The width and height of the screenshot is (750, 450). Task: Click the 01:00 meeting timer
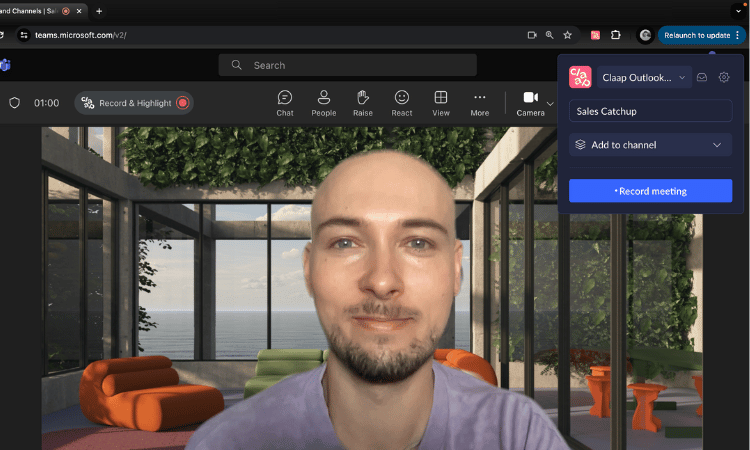(x=46, y=103)
